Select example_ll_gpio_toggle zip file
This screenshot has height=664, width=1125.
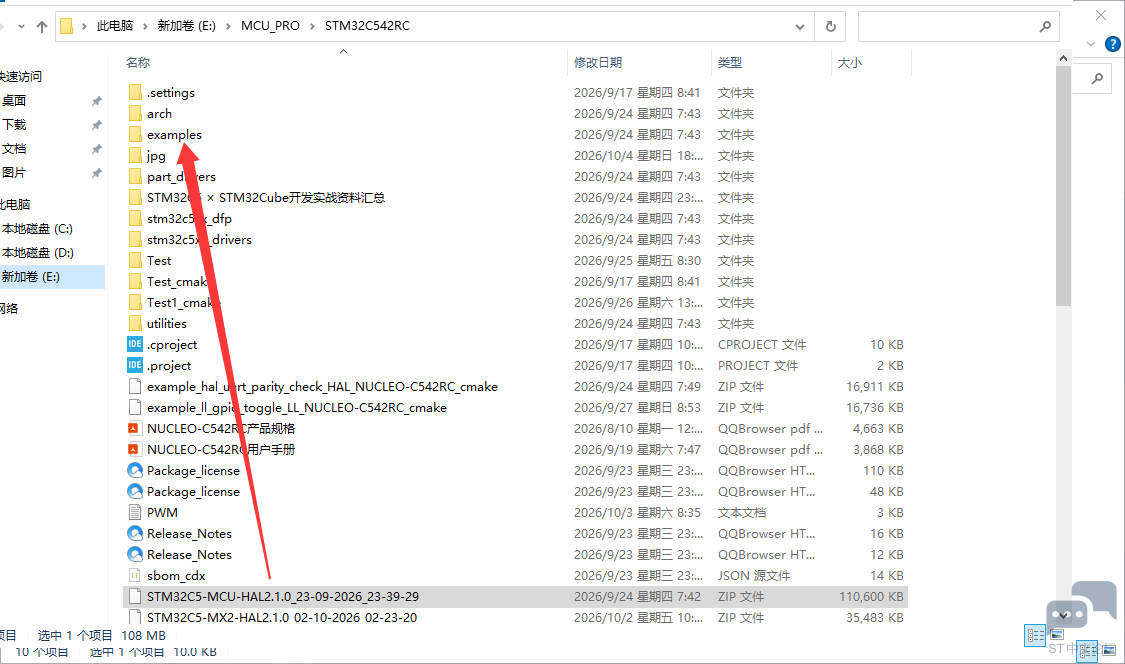pos(296,407)
